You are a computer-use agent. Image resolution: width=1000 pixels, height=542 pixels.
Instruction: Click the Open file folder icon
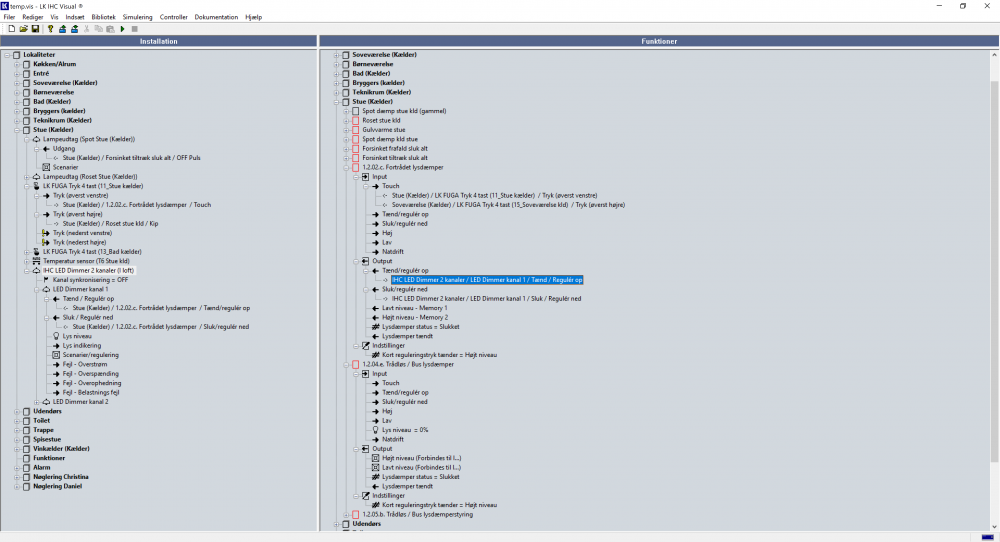tap(22, 29)
